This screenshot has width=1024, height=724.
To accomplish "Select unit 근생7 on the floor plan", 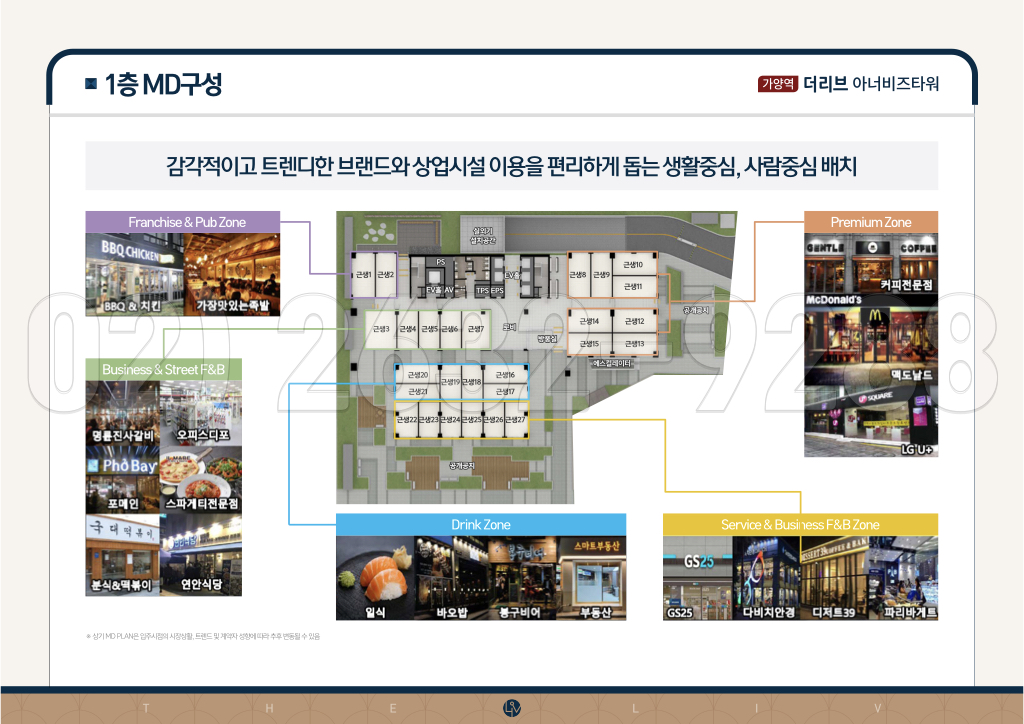I will coord(475,329).
